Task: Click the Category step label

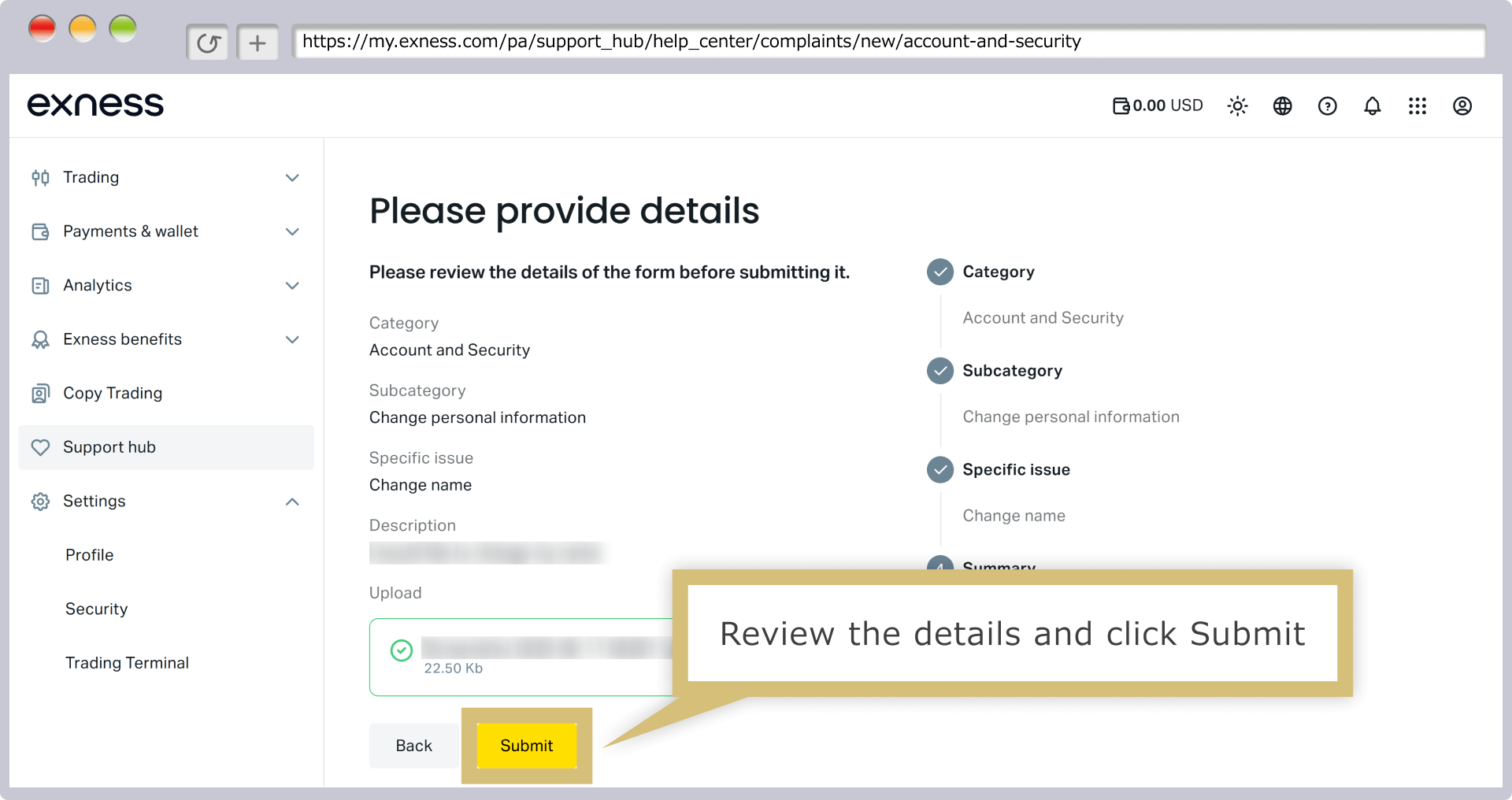Action: coord(999,272)
